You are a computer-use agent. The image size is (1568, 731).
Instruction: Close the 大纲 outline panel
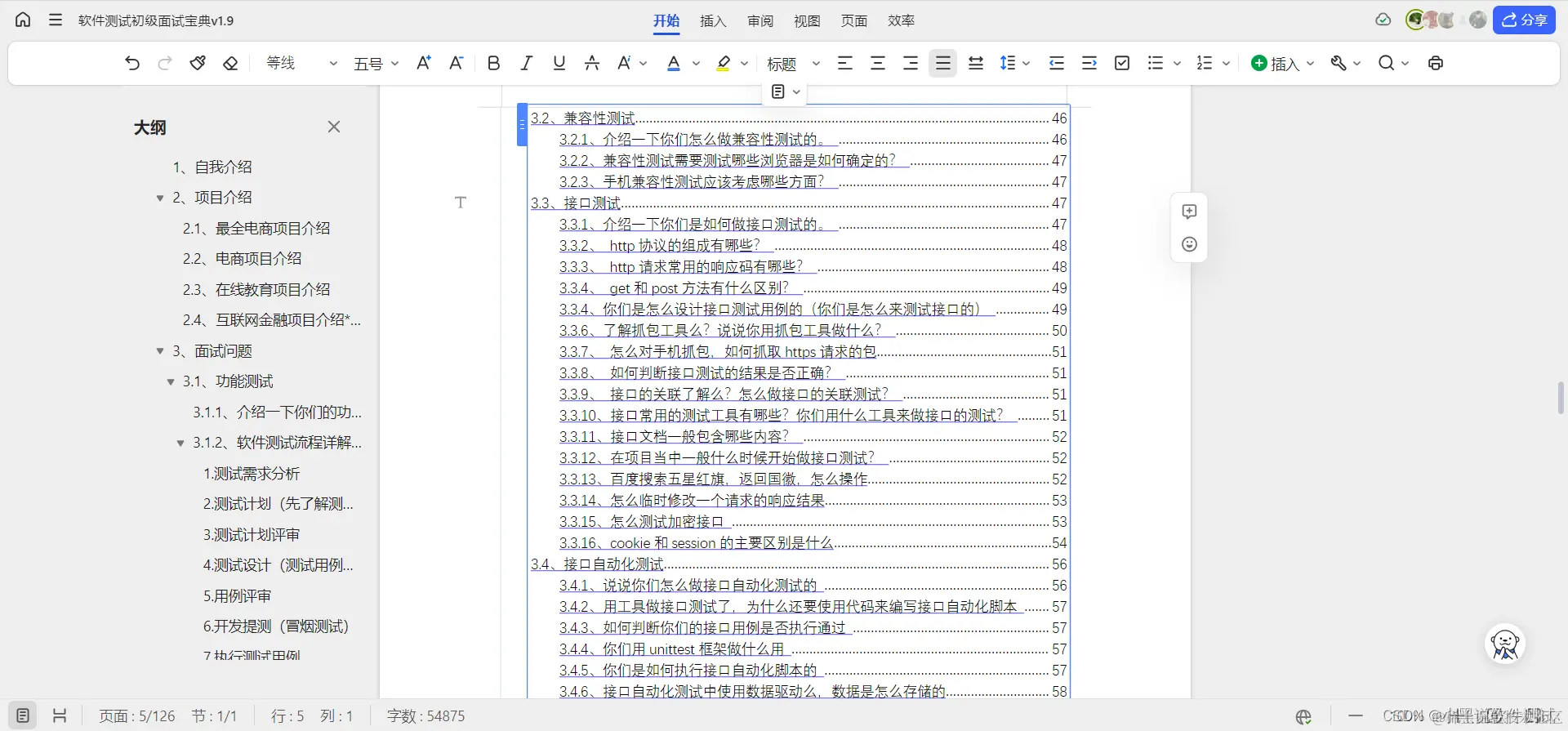[333, 127]
